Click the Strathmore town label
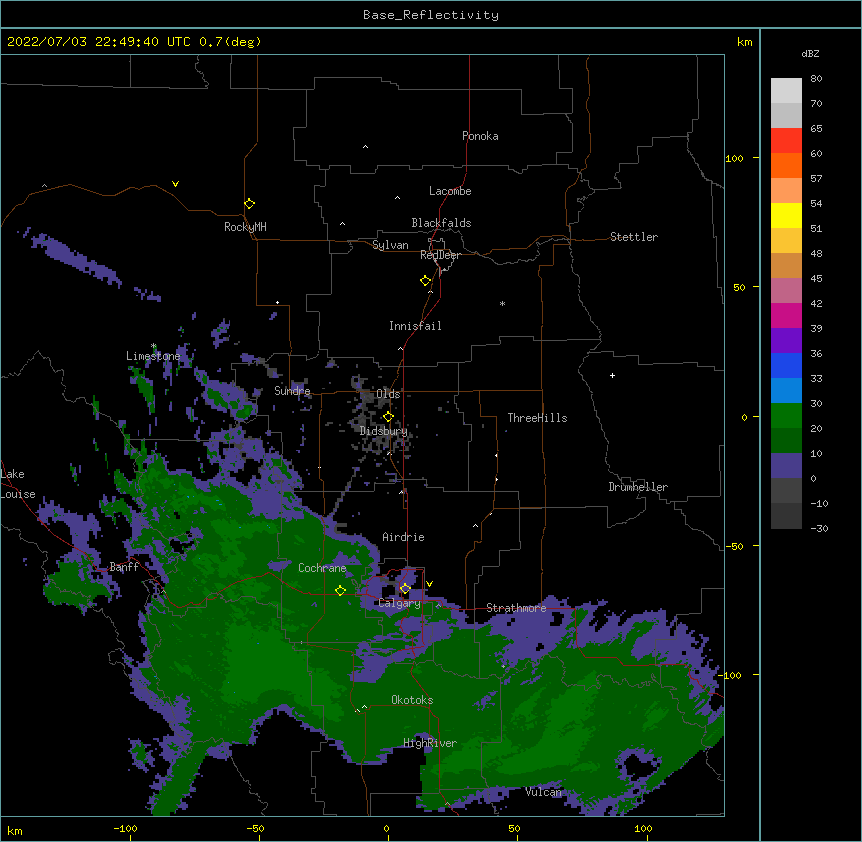 tap(516, 608)
